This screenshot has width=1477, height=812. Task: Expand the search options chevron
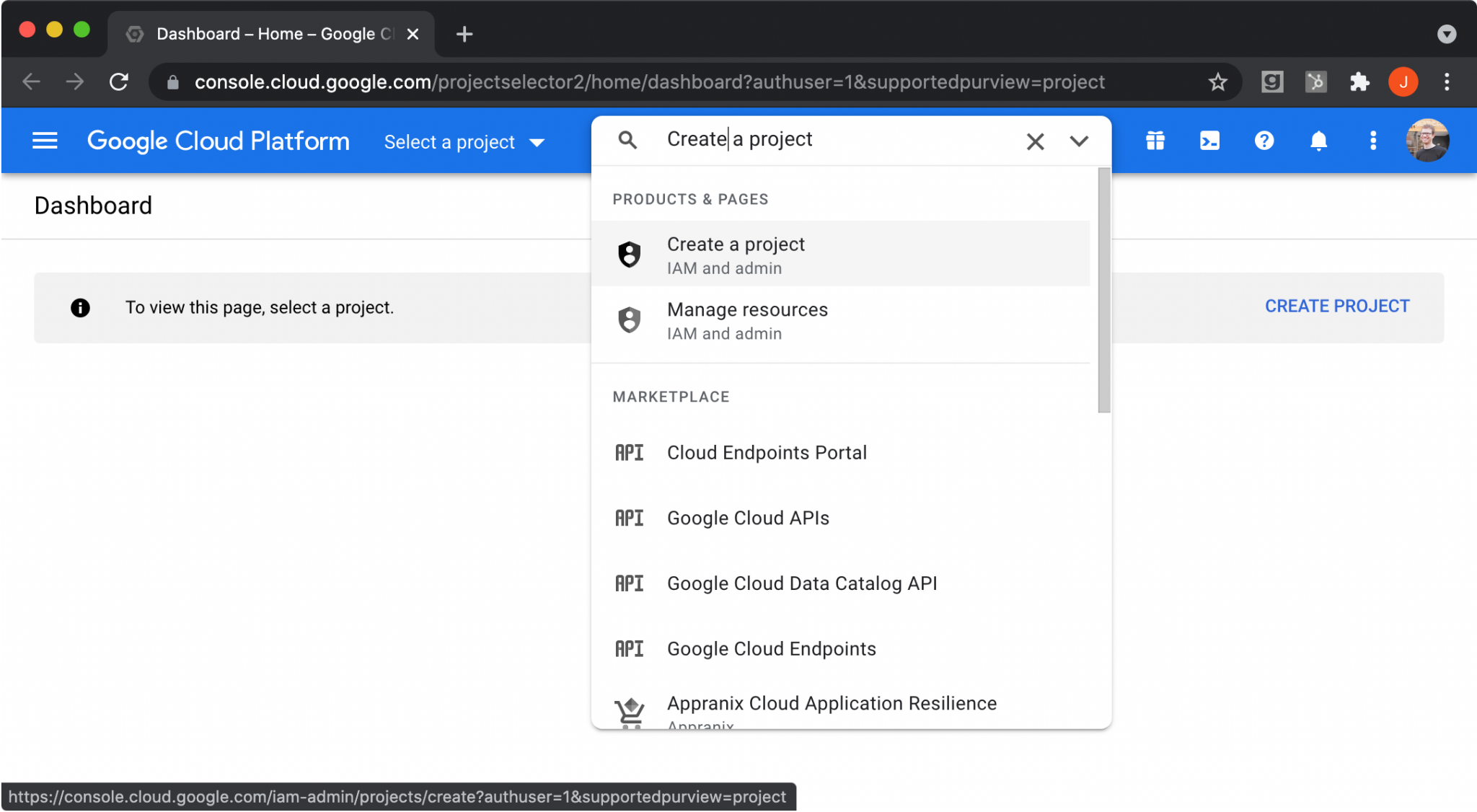1079,141
